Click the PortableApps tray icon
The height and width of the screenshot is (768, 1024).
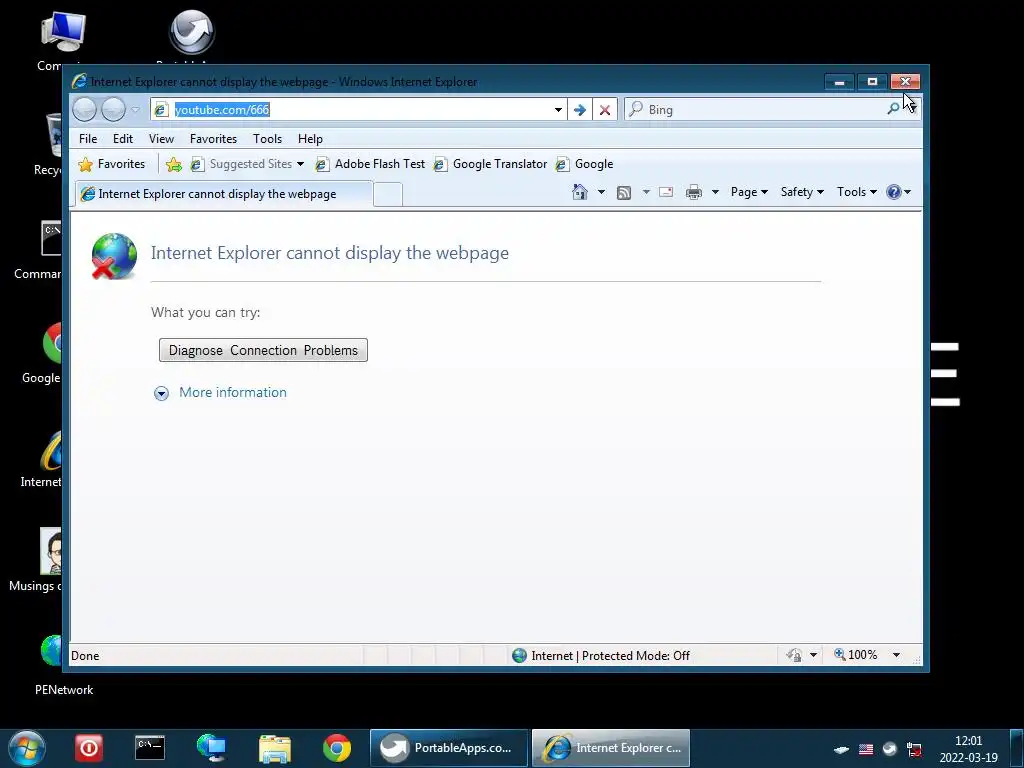tap(890, 749)
